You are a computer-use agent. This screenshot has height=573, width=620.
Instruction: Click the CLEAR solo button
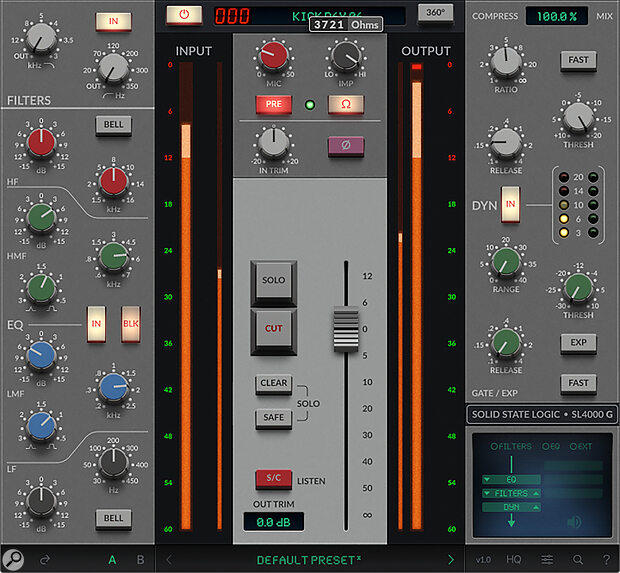click(274, 384)
